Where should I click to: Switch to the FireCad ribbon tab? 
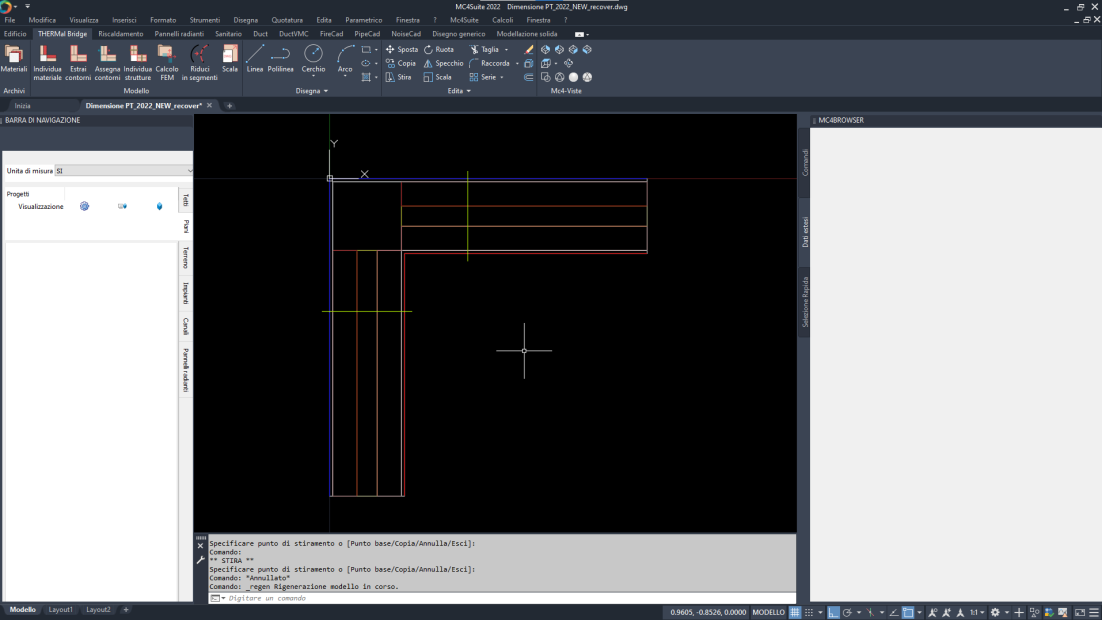[331, 34]
